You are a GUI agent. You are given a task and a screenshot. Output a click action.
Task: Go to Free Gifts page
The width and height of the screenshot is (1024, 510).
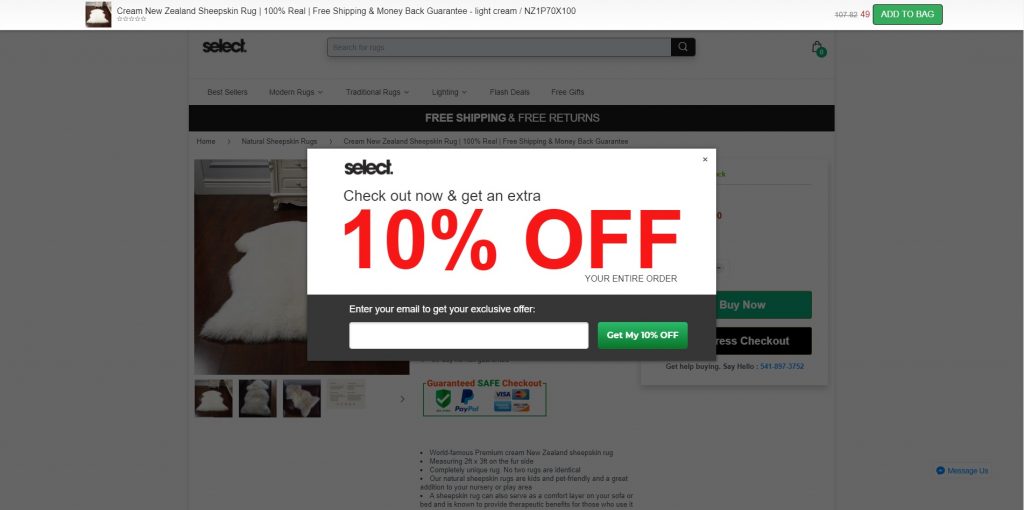pos(568,92)
